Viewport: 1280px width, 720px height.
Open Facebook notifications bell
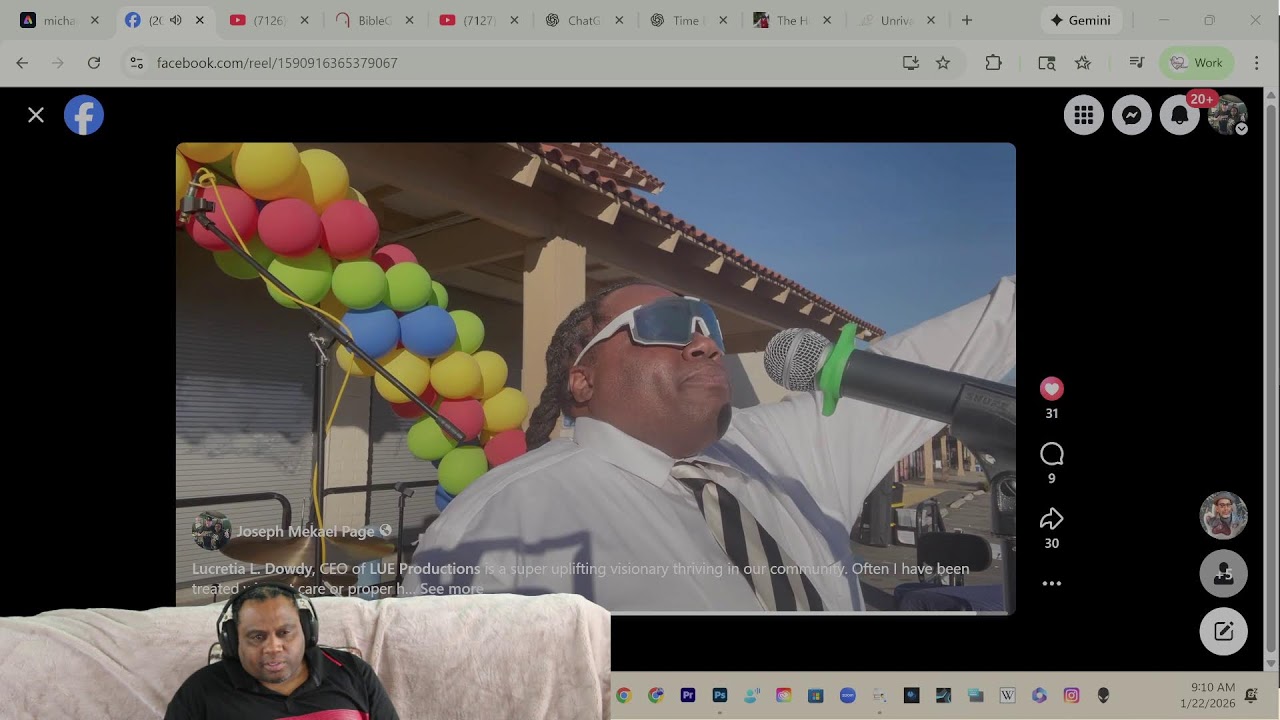(x=1180, y=115)
